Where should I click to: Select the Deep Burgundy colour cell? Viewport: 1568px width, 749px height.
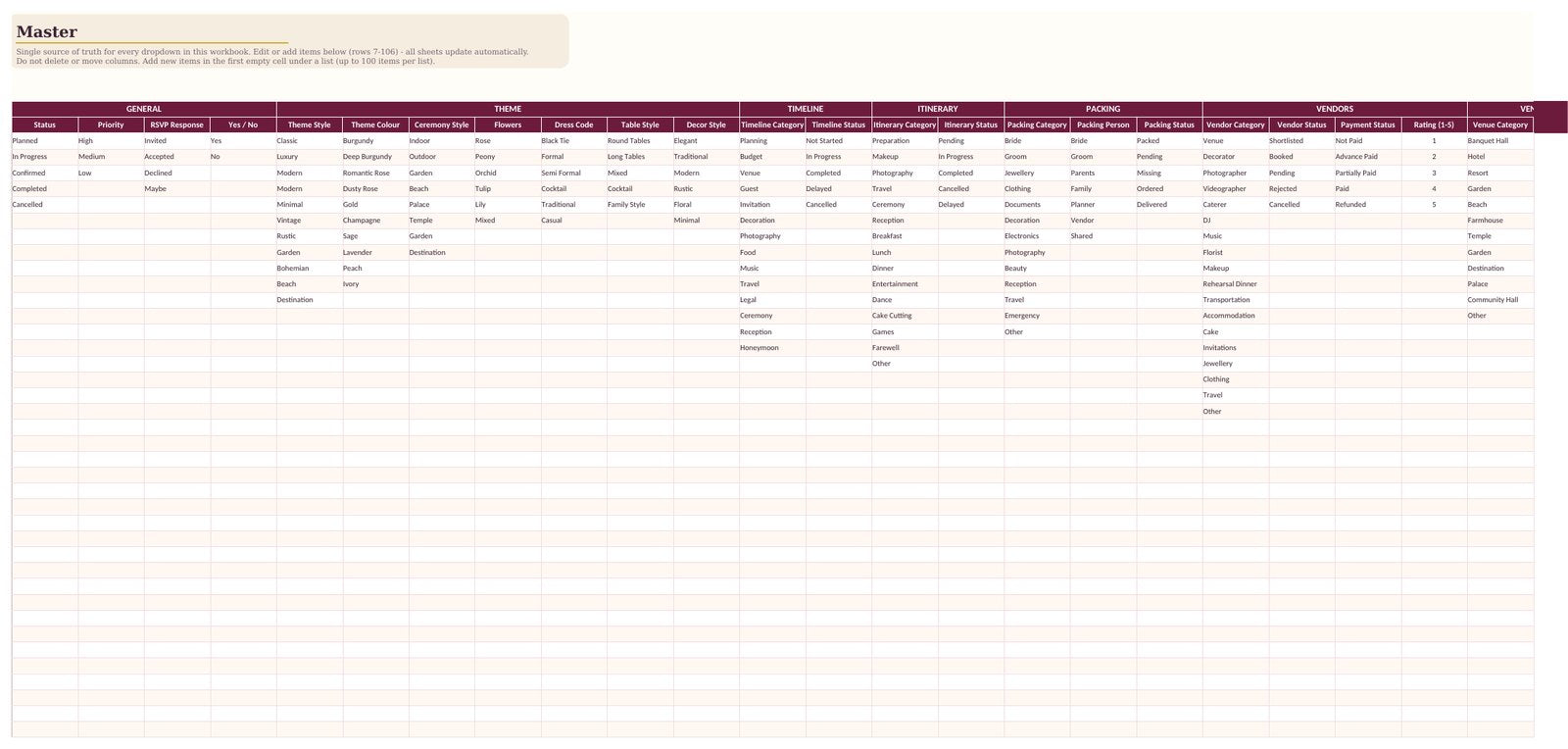coord(375,157)
